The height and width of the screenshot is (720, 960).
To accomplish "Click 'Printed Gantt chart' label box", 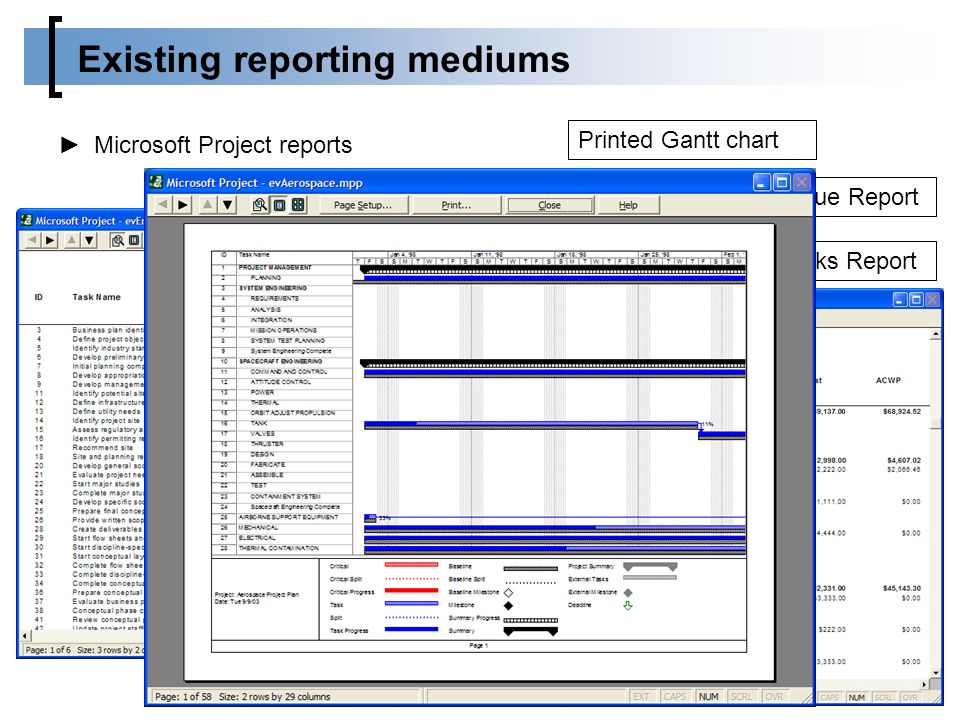I will tap(692, 140).
